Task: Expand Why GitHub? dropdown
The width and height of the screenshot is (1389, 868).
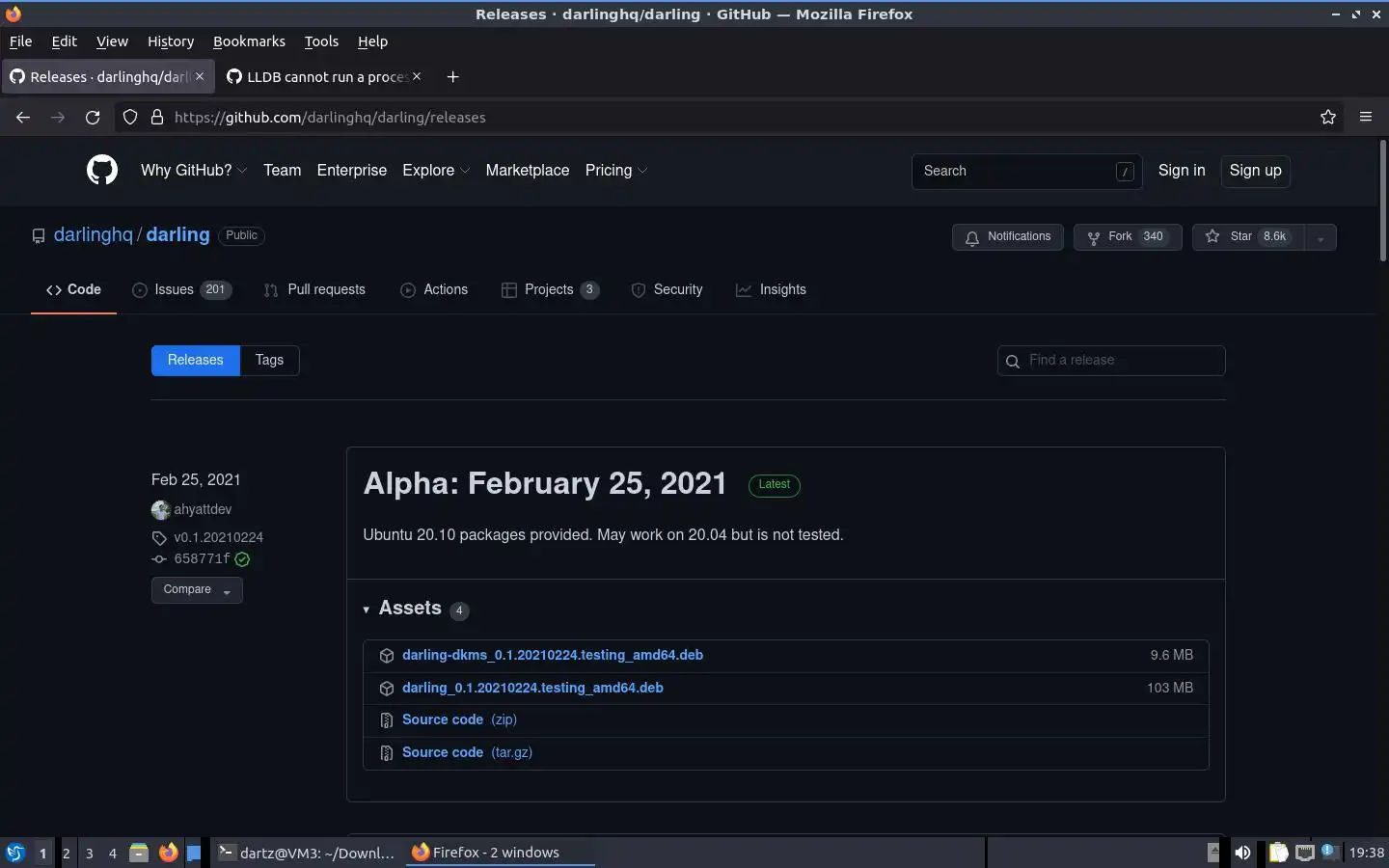Action: point(194,170)
